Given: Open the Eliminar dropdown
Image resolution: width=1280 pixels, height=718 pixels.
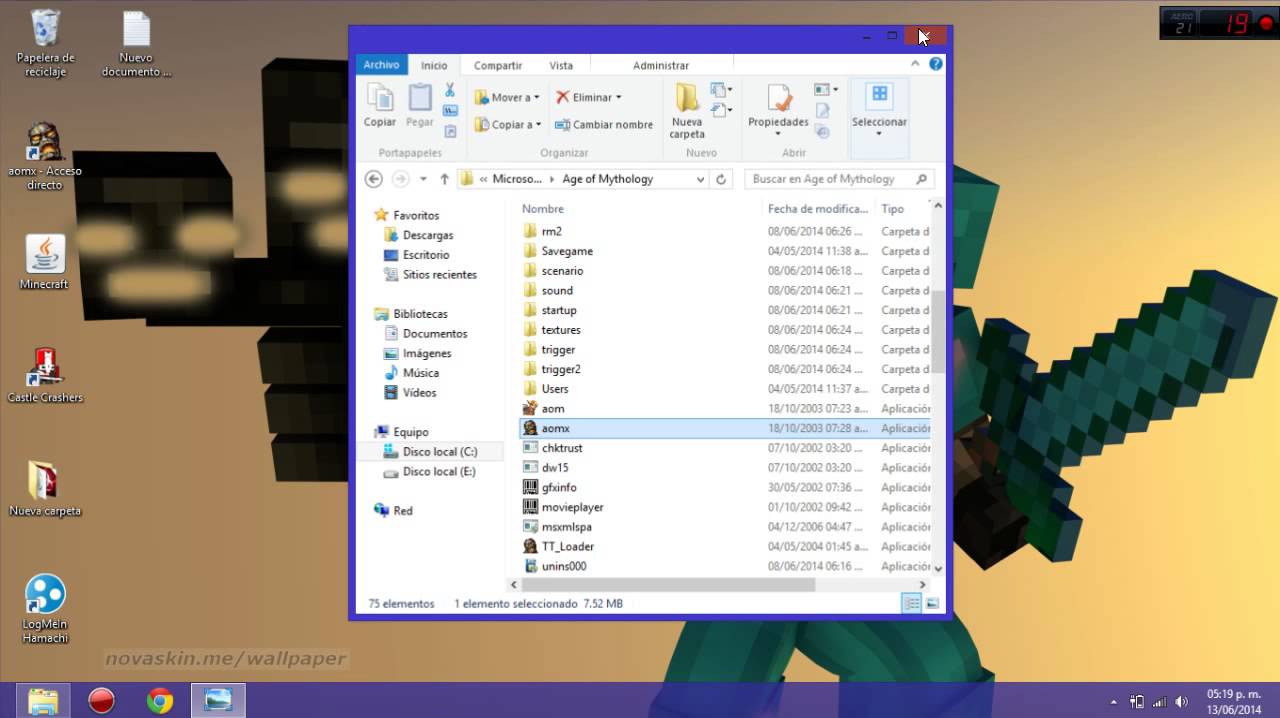Looking at the screenshot, I should [x=588, y=97].
